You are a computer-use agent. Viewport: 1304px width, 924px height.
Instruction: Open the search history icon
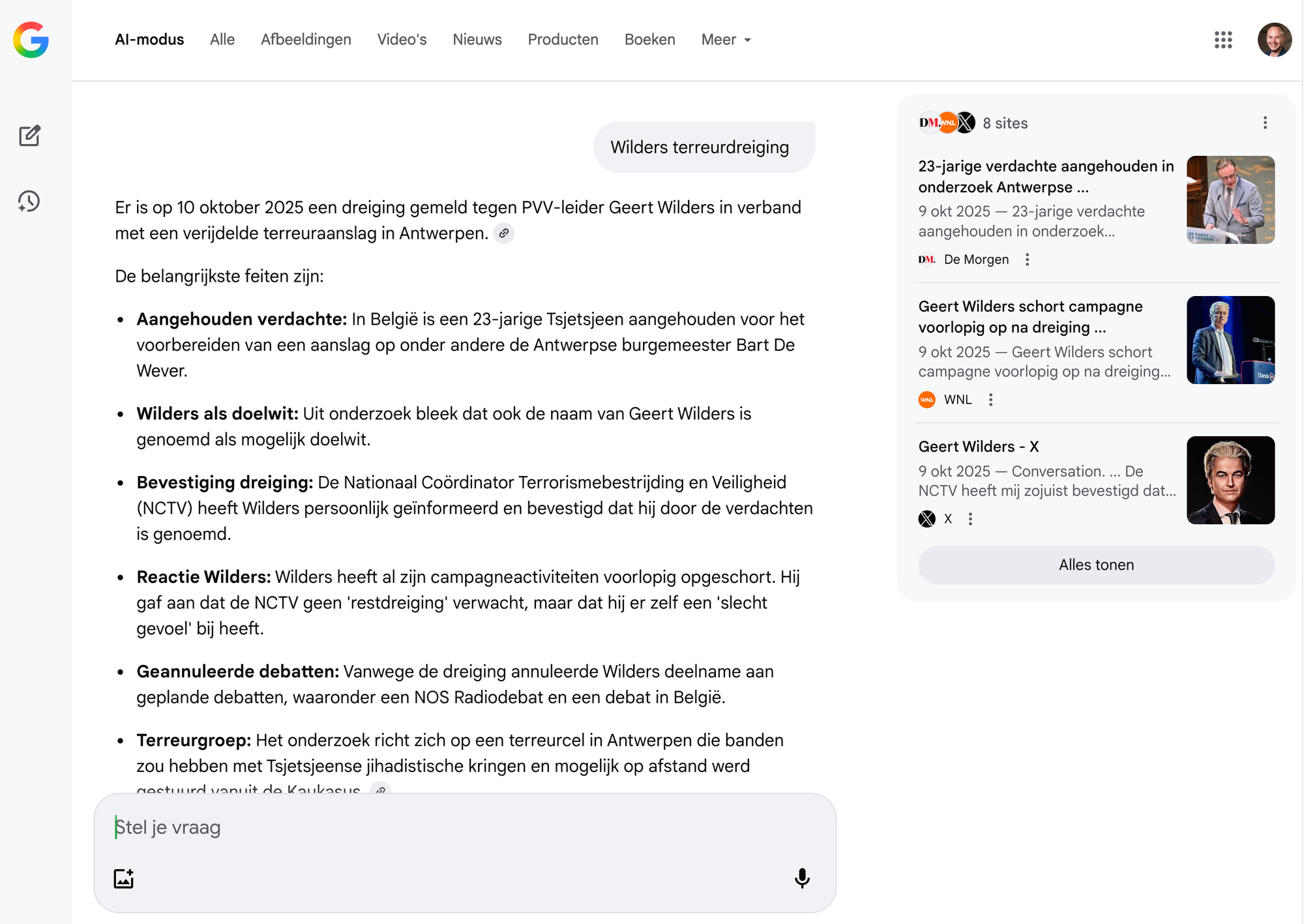pos(29,201)
